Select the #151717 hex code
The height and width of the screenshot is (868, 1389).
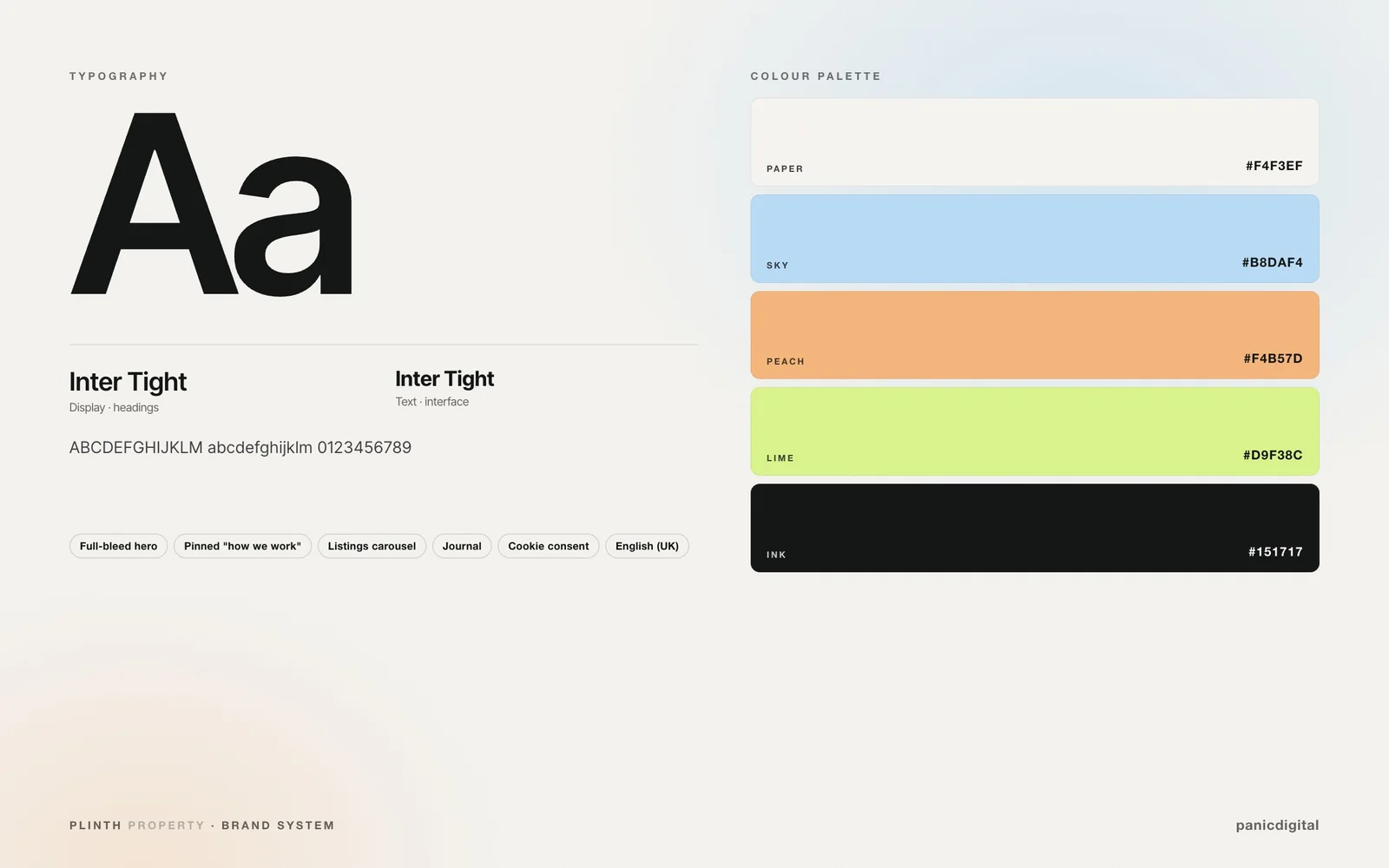coord(1275,551)
